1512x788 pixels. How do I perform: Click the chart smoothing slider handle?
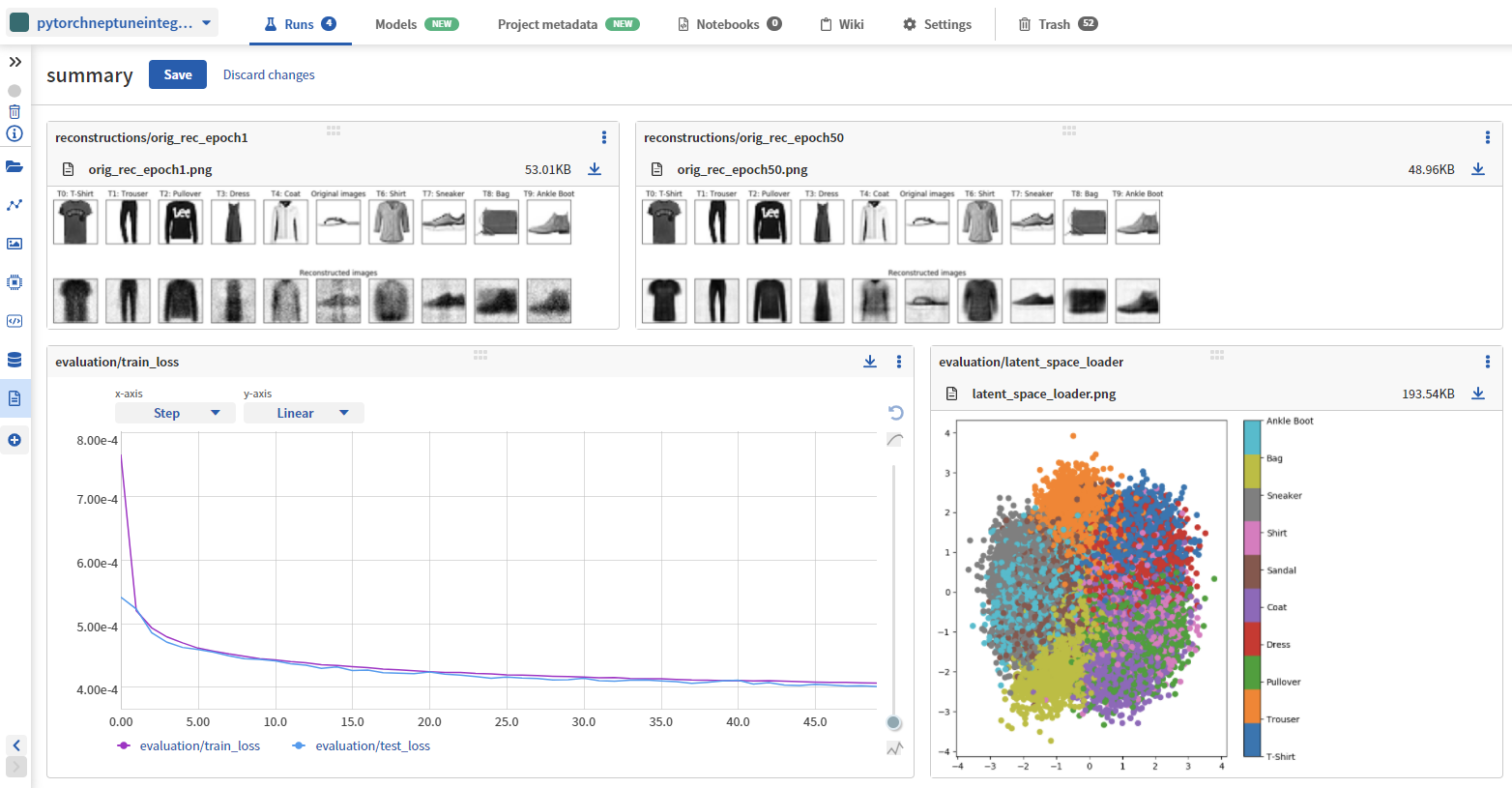(894, 723)
